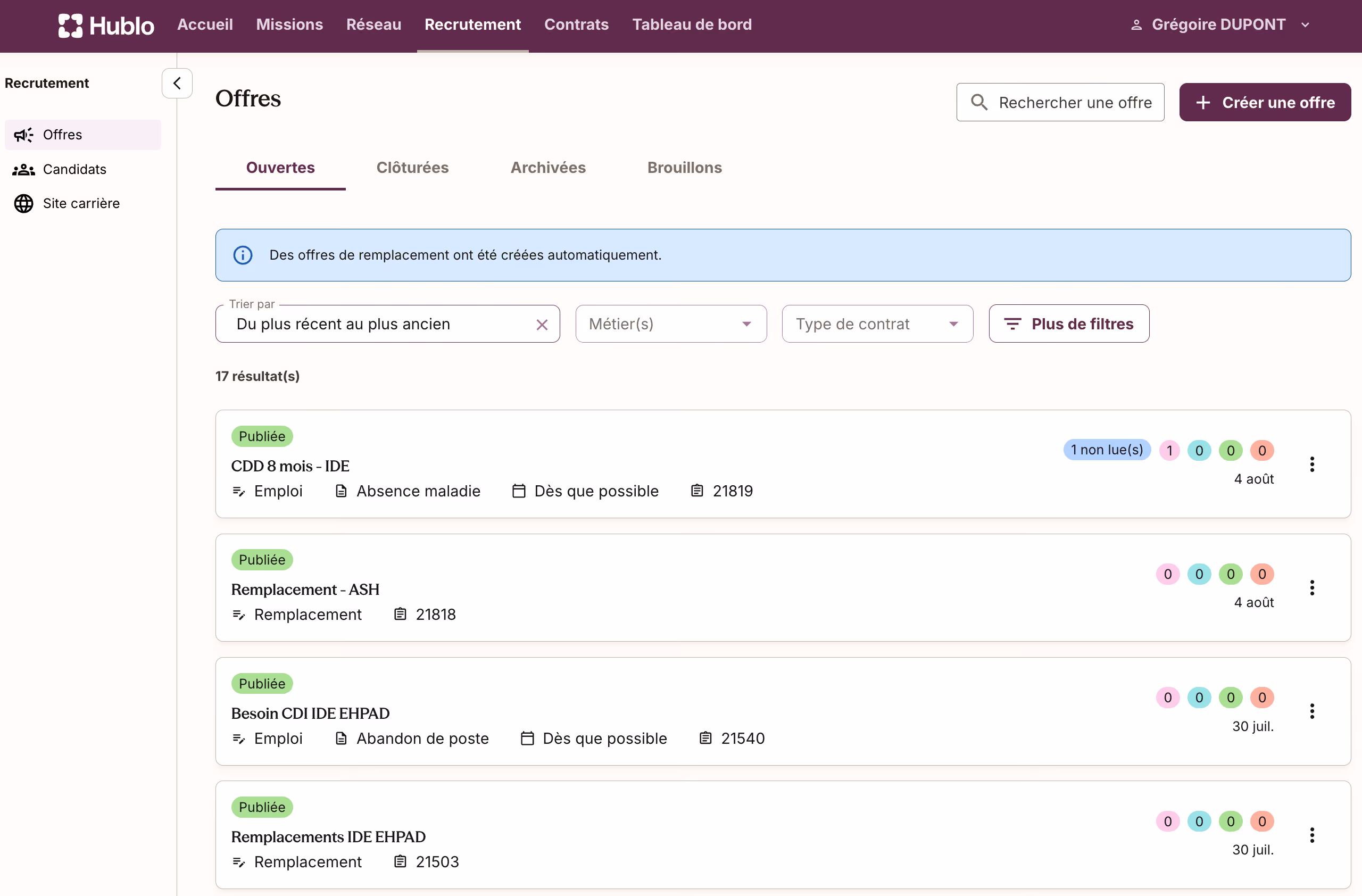1362x896 pixels.
Task: Open the Trier par sort dropdown
Action: tap(387, 324)
